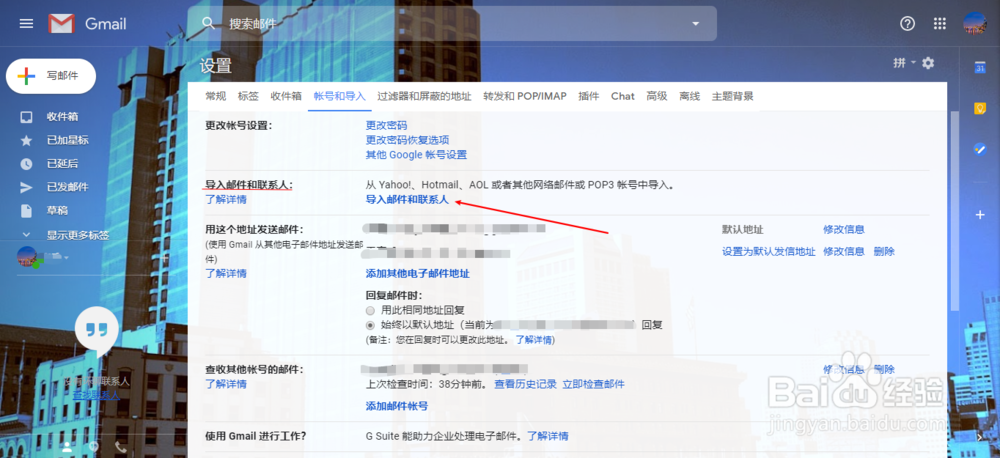
Task: Click the 添加邮件帐号 link
Action: click(x=397, y=406)
